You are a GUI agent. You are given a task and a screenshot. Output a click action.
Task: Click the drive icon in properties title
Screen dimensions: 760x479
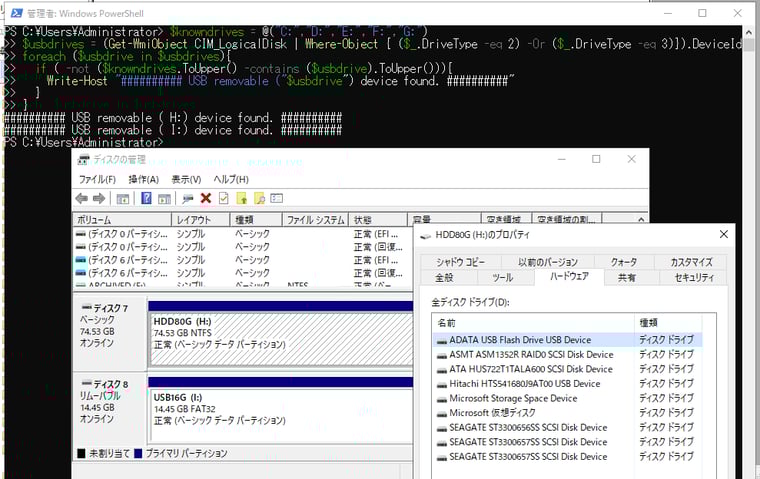coord(425,235)
